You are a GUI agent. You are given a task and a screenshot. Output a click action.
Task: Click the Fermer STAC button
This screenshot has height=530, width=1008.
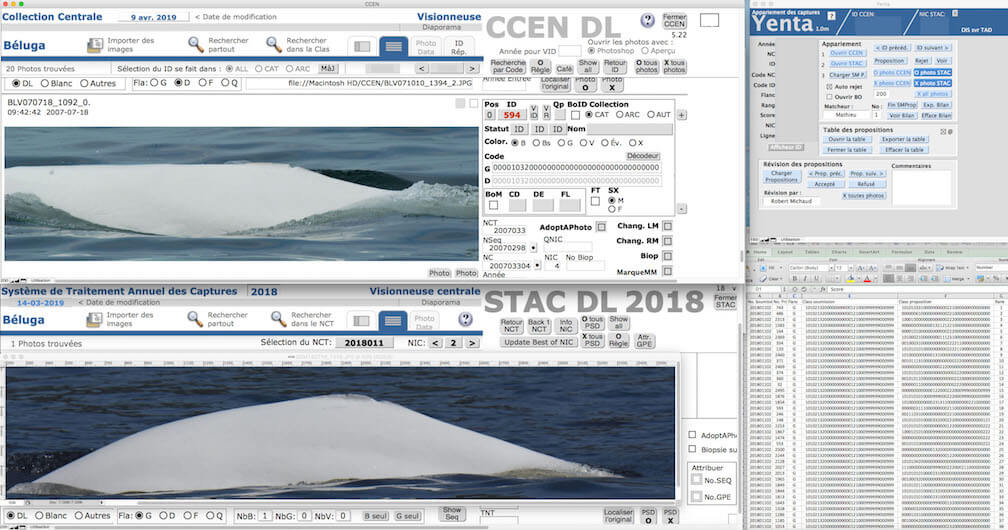725,301
